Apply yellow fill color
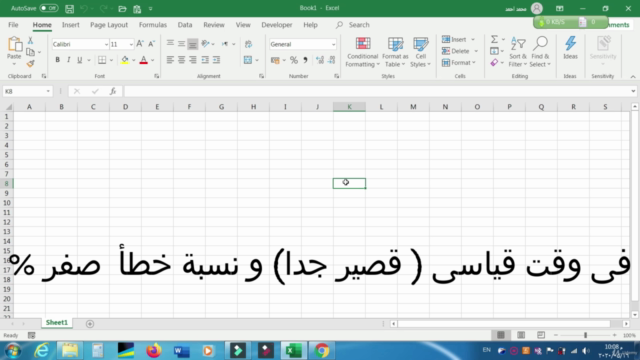This screenshot has height=360, width=640. (125, 60)
